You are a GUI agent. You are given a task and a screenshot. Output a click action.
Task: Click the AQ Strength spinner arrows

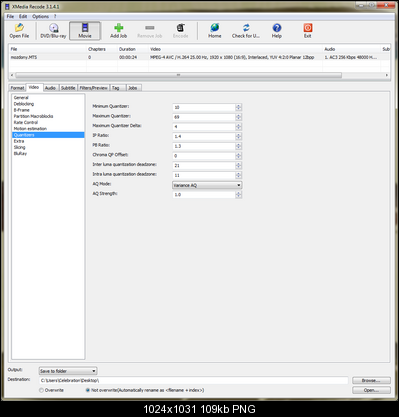click(238, 195)
